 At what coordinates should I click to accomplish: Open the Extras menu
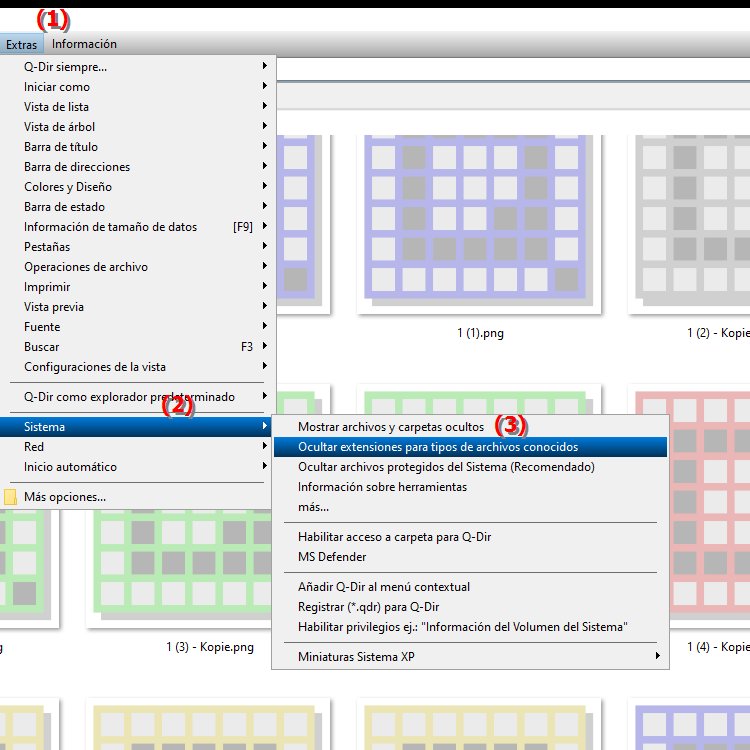[22, 44]
